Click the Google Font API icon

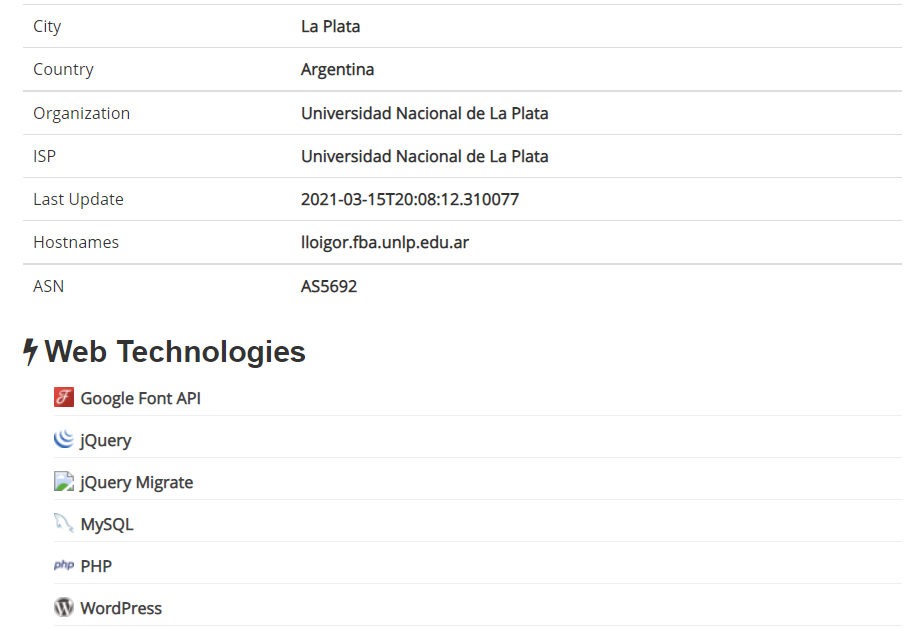[x=64, y=397]
